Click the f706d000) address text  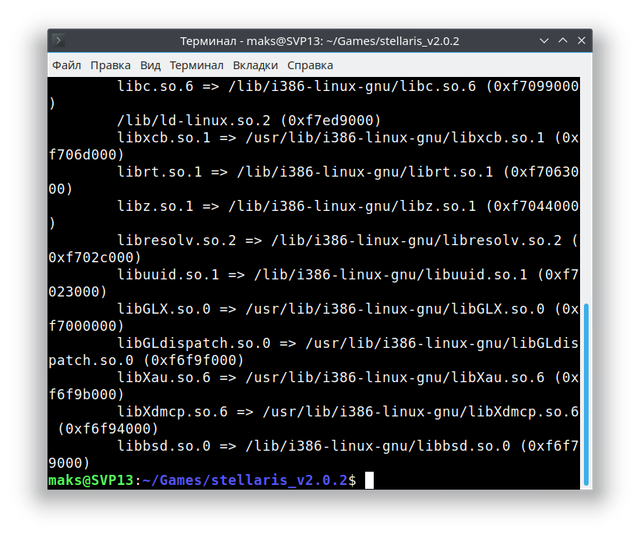pos(86,155)
